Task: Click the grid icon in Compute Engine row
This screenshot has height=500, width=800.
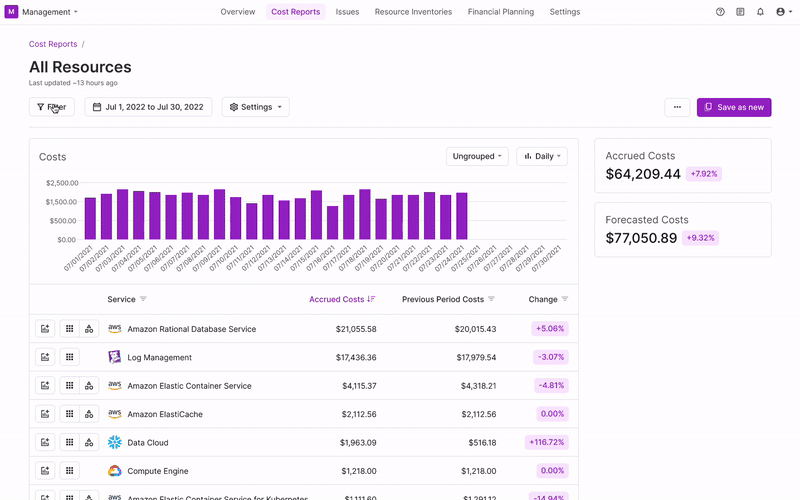Action: click(x=69, y=471)
